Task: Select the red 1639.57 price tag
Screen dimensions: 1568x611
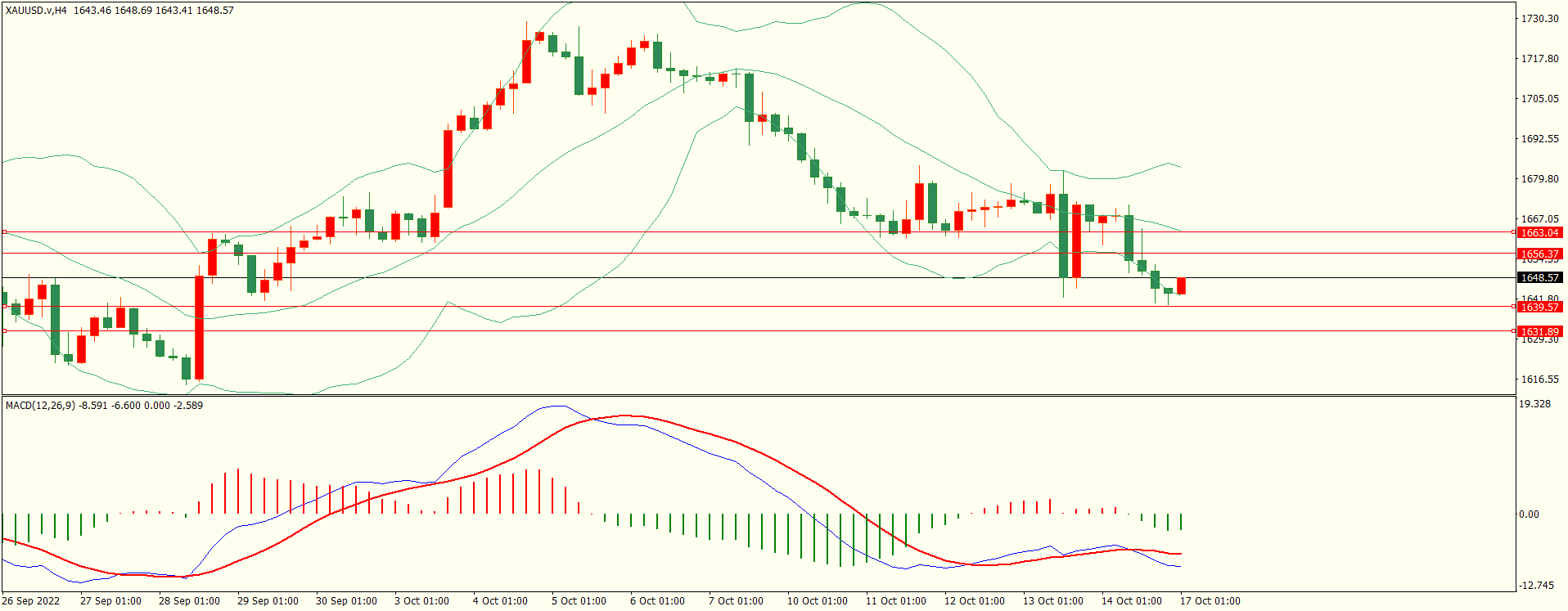Action: [x=1540, y=308]
